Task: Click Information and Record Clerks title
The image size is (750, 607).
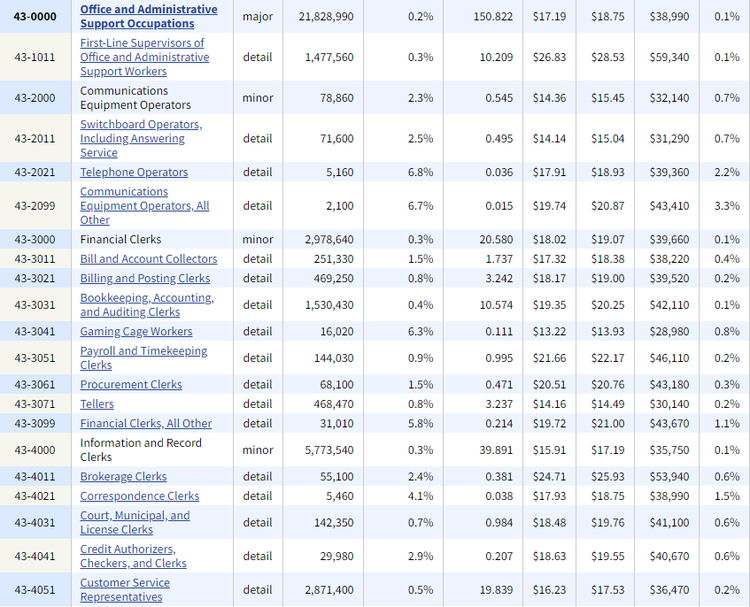Action: tap(141, 450)
